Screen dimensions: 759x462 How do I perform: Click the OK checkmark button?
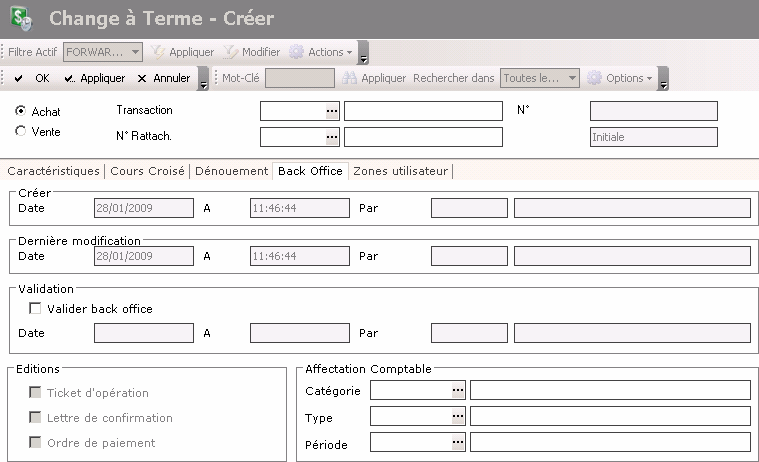point(31,78)
